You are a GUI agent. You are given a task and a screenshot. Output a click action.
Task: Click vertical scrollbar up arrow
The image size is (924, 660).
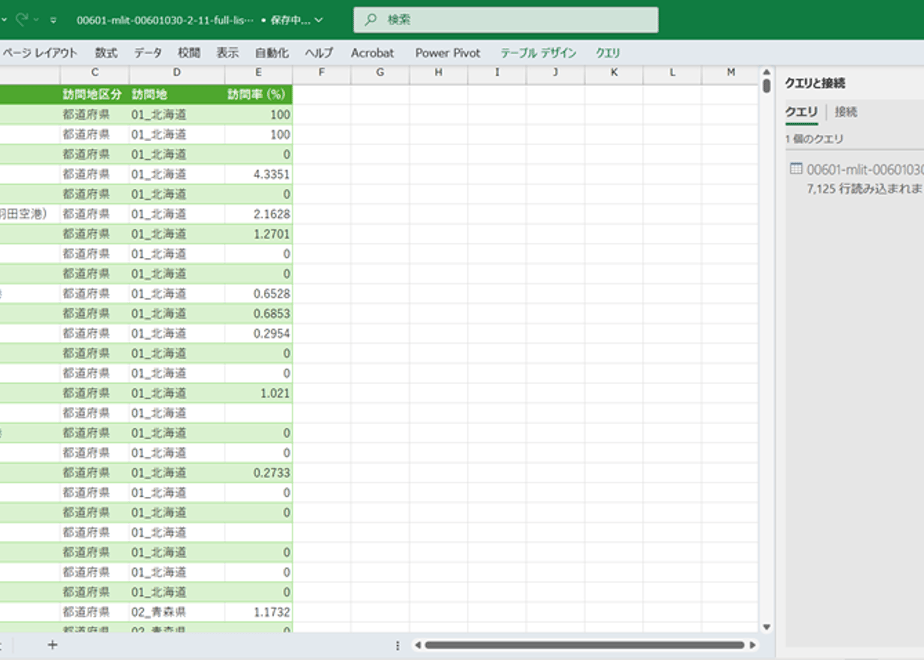tap(767, 72)
